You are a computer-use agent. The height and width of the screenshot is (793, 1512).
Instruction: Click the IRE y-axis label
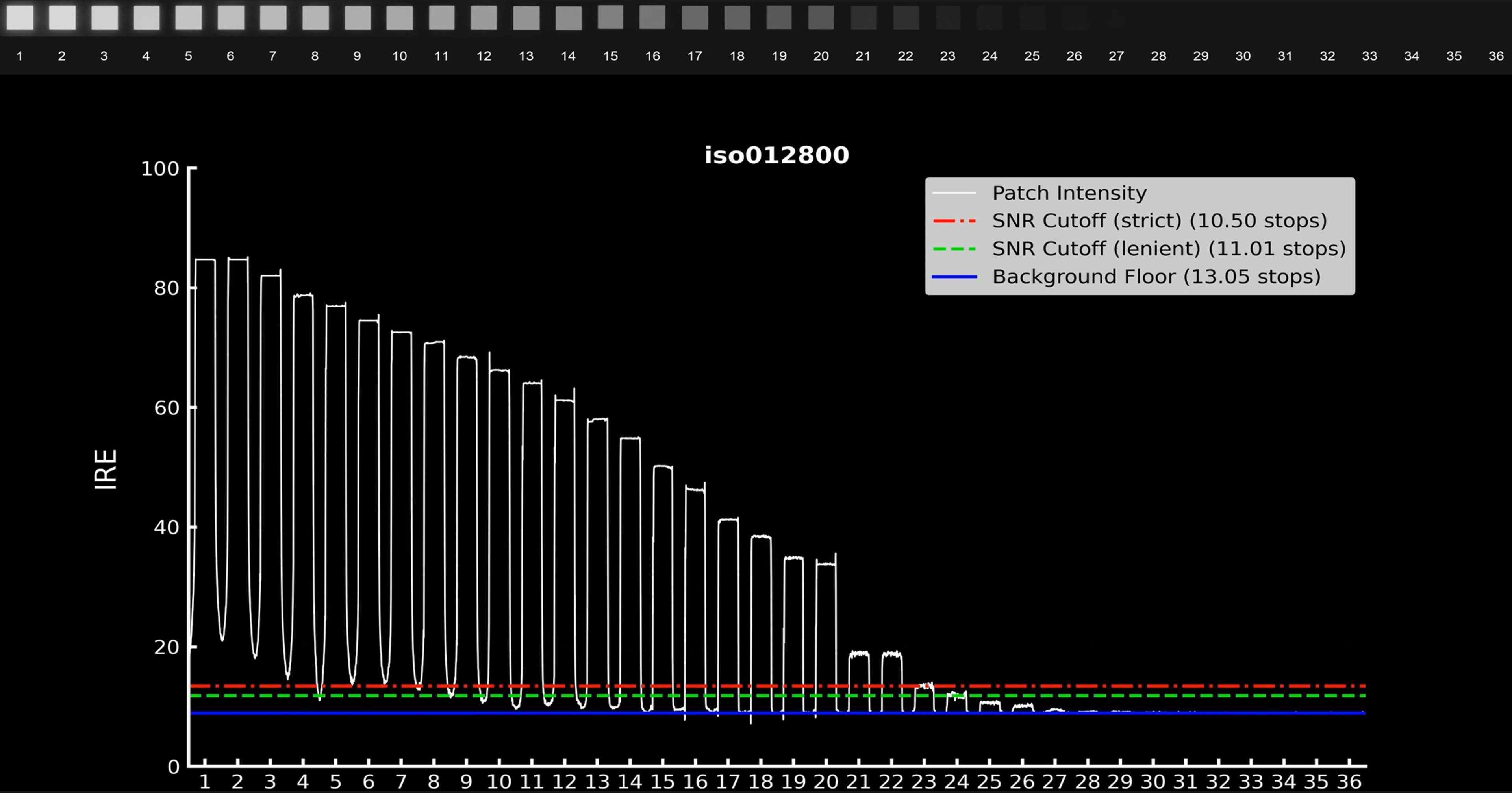[x=106, y=469]
